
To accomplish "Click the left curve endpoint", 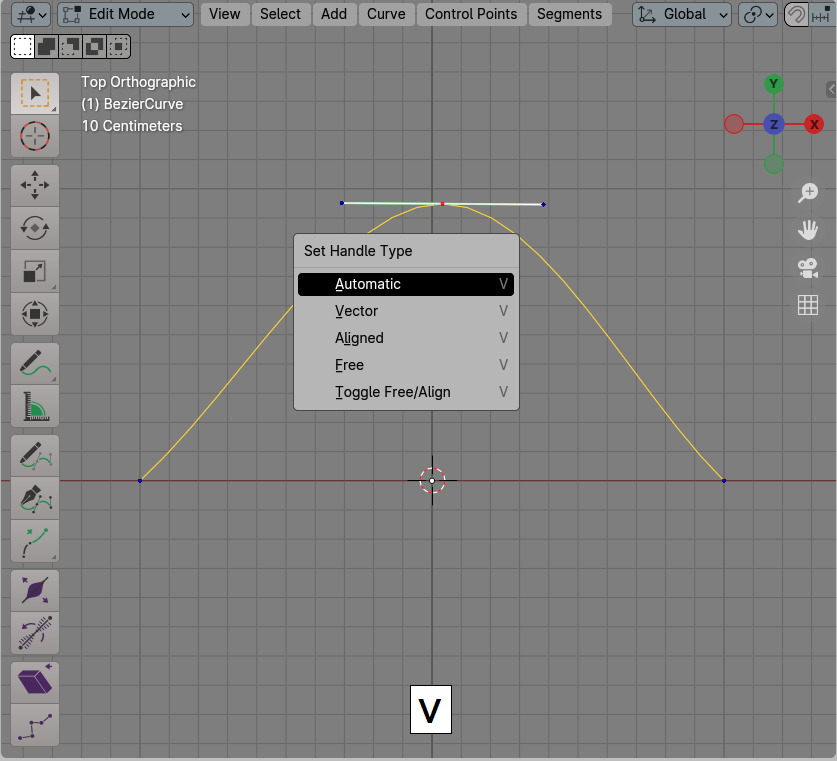I will (x=140, y=481).
